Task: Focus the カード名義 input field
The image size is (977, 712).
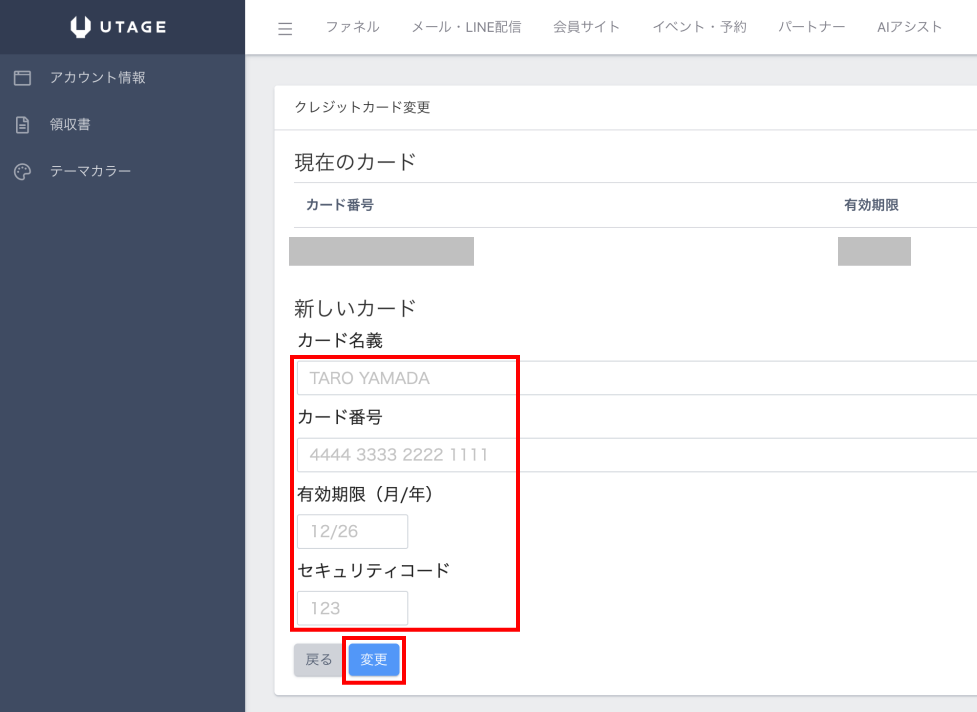Action: point(637,378)
